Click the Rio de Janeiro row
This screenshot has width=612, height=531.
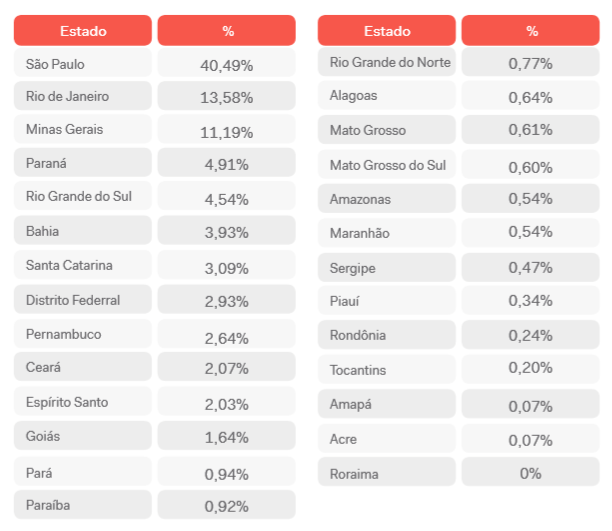155,96
